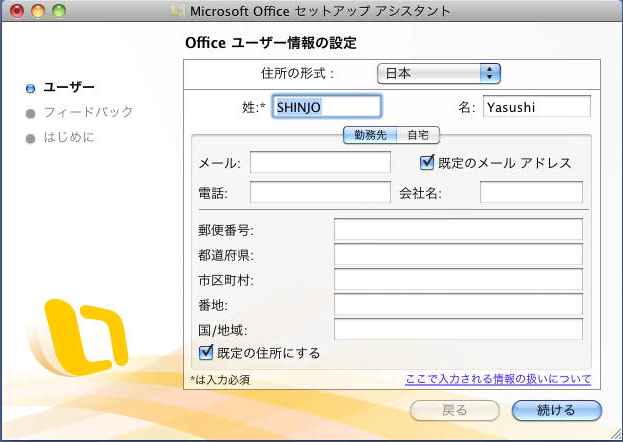Screen dimensions: 623x442
Task: Switch to the 自宅 tab
Action: 418,135
